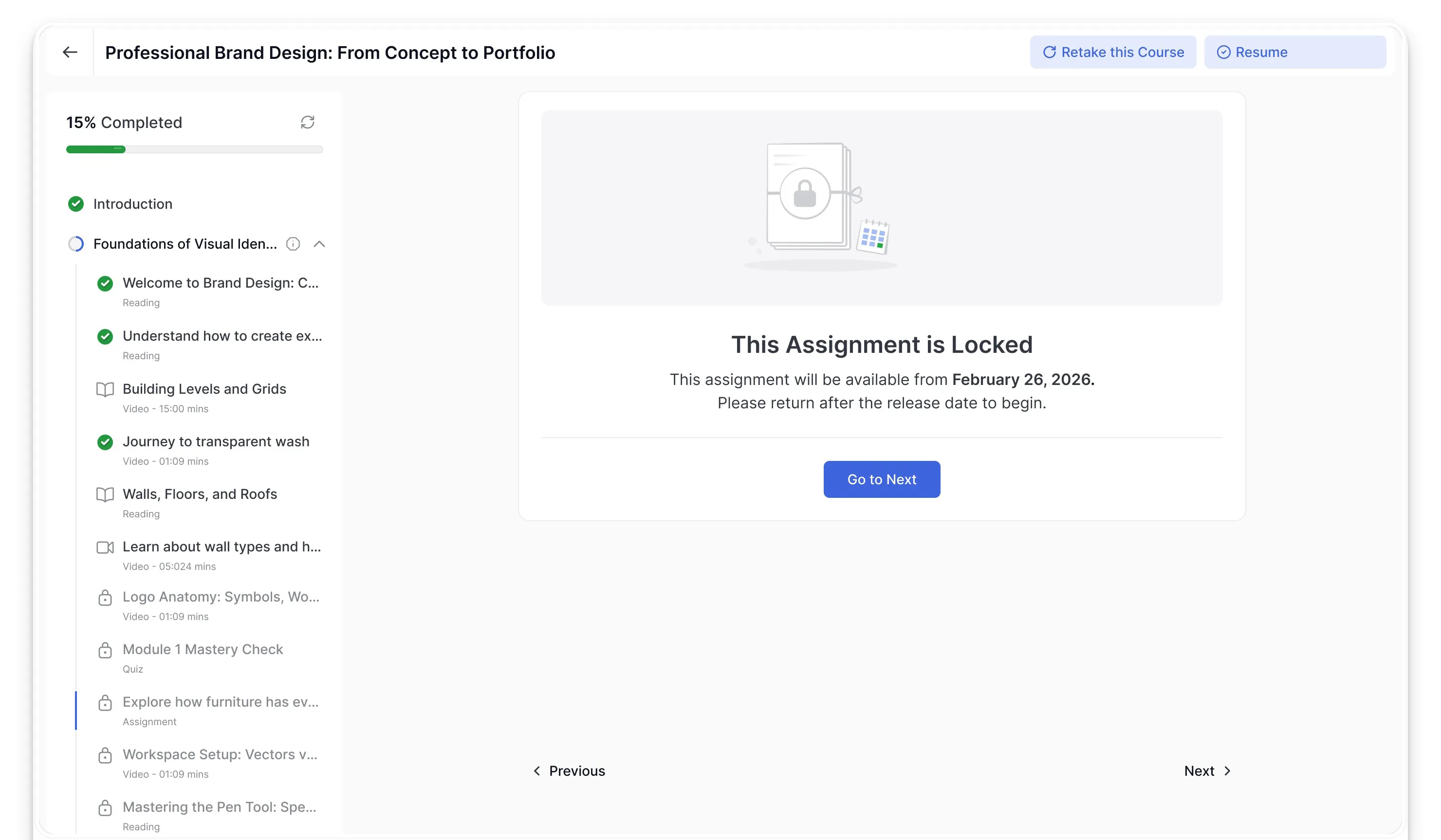Click the course progress bar

coord(194,149)
